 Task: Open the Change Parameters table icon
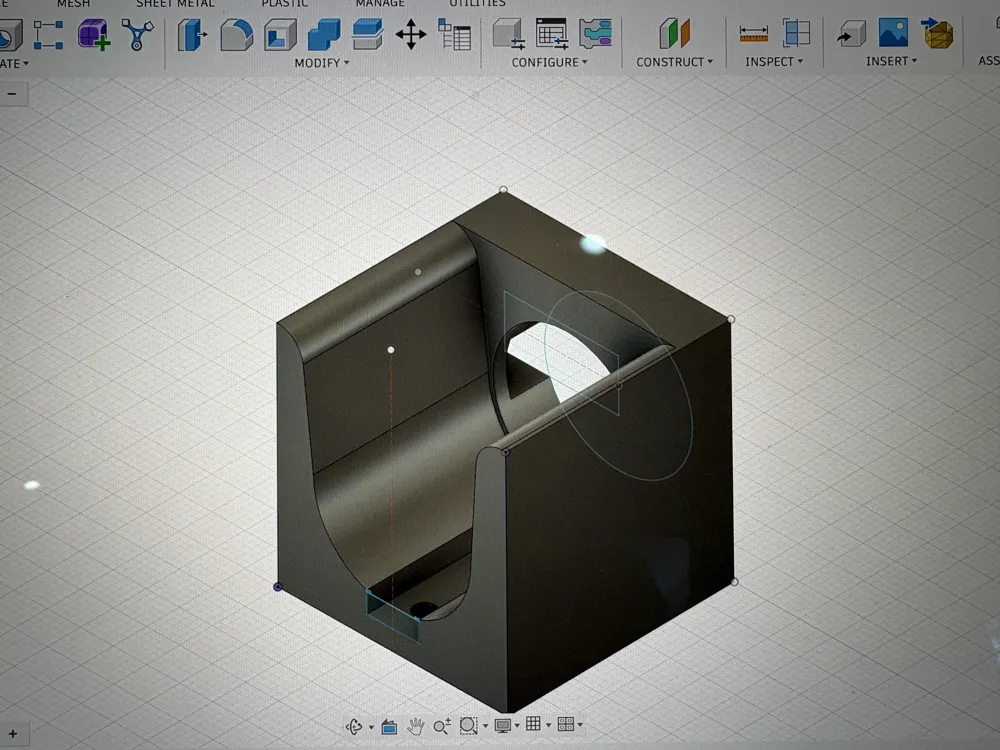coord(454,34)
